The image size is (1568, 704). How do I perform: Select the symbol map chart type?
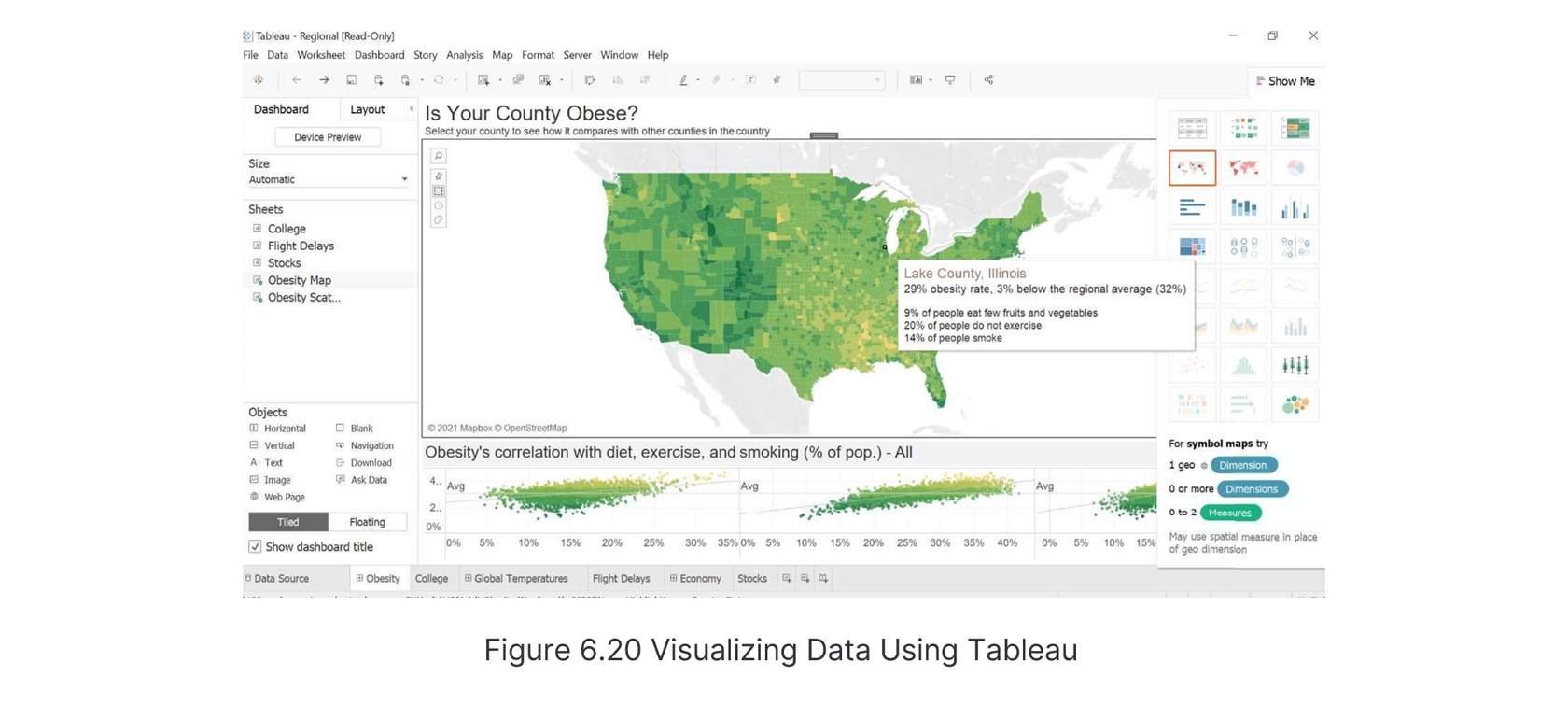pyautogui.click(x=1192, y=168)
